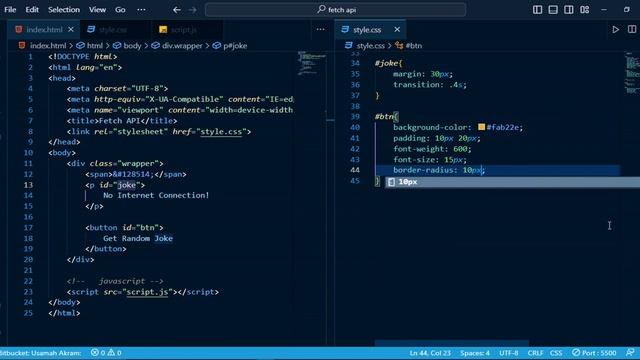The image size is (640, 360).
Task: Place cursor on 'transition: .4s;' line
Action: pyautogui.click(x=429, y=84)
